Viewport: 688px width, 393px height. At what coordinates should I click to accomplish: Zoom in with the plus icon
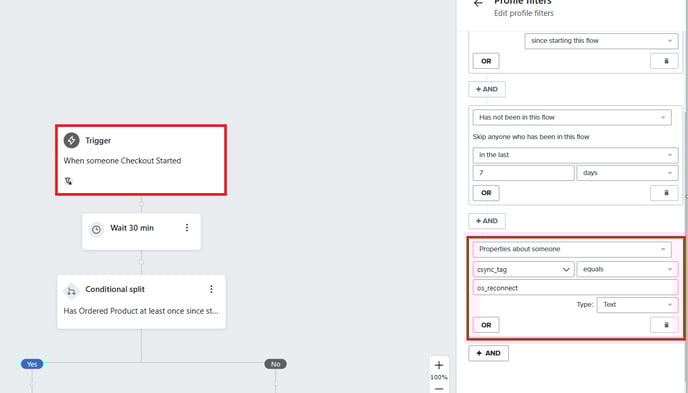tap(439, 365)
